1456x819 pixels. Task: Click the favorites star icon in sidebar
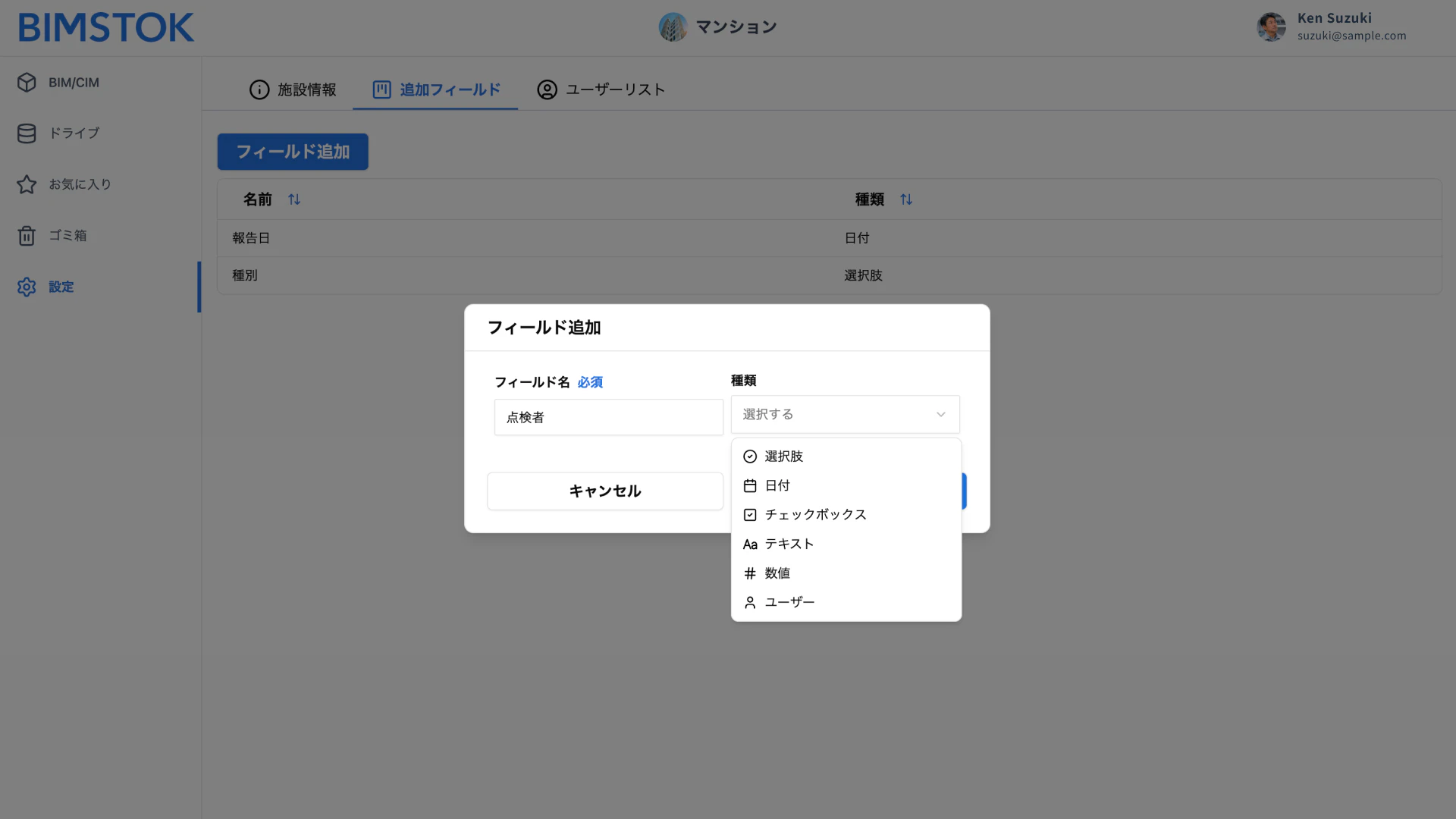pyautogui.click(x=27, y=184)
